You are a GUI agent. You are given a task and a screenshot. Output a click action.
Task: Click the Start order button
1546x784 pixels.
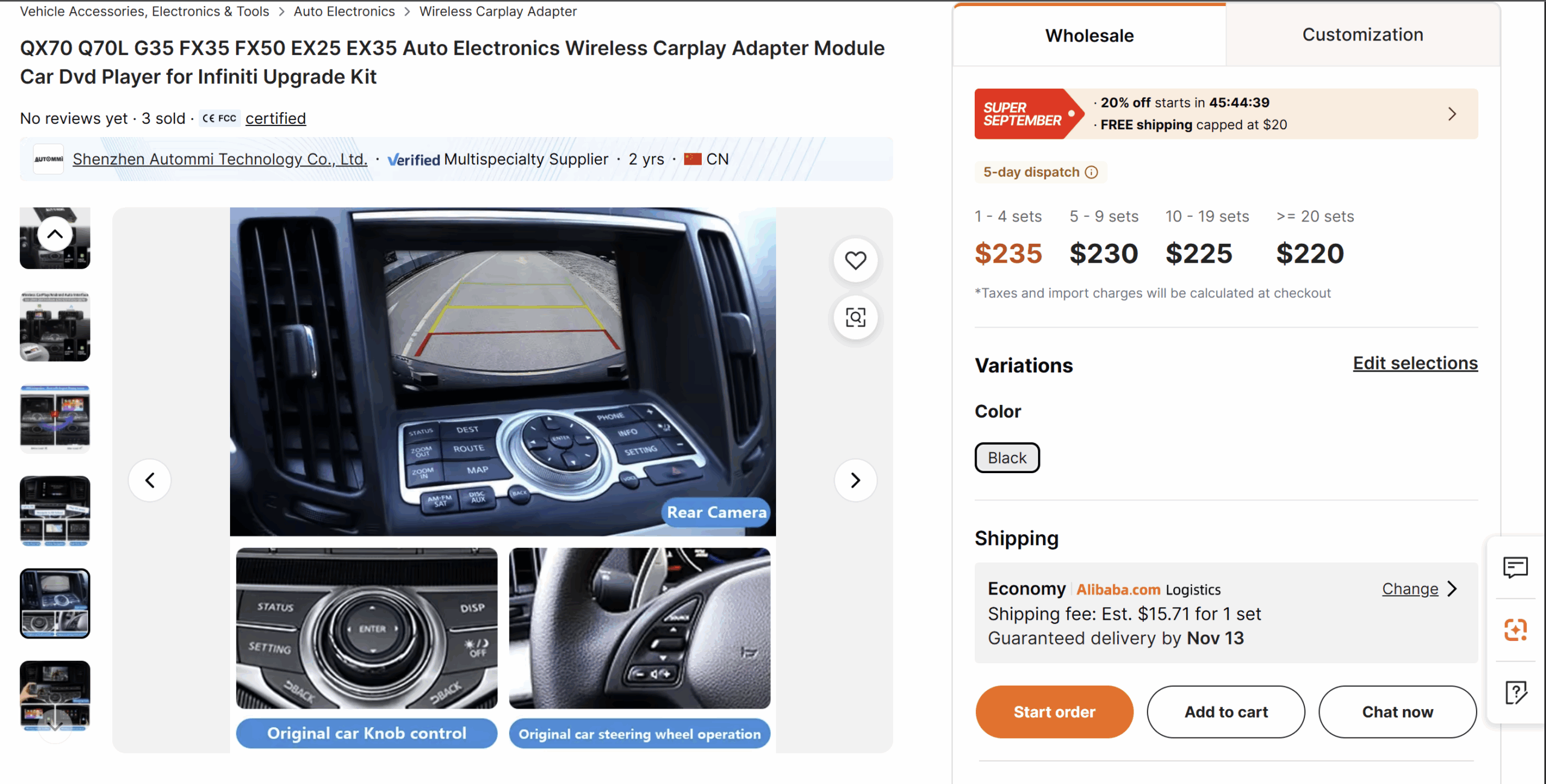click(1054, 712)
